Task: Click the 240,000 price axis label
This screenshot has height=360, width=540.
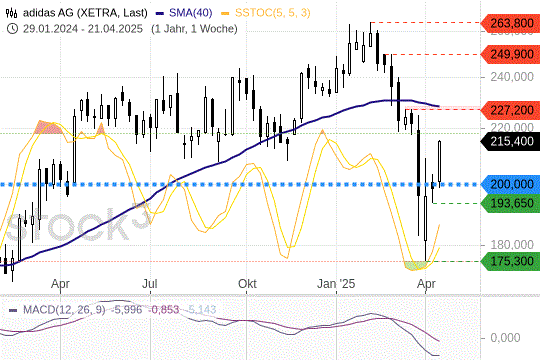Action: point(512,77)
